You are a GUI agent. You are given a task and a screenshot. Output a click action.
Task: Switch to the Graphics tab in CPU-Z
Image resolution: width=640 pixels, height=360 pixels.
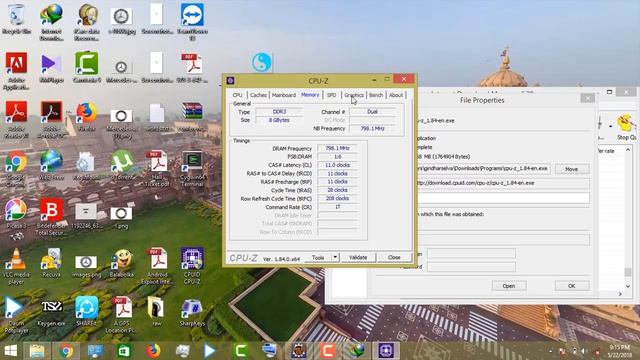coord(354,95)
